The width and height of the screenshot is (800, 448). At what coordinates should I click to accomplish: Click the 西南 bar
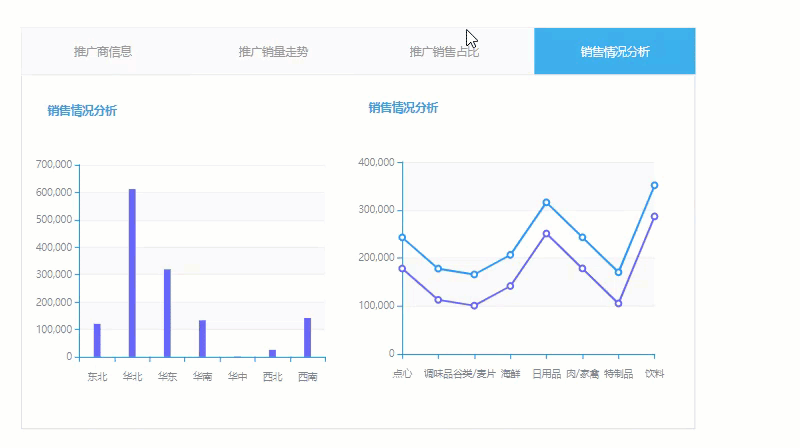(x=308, y=337)
